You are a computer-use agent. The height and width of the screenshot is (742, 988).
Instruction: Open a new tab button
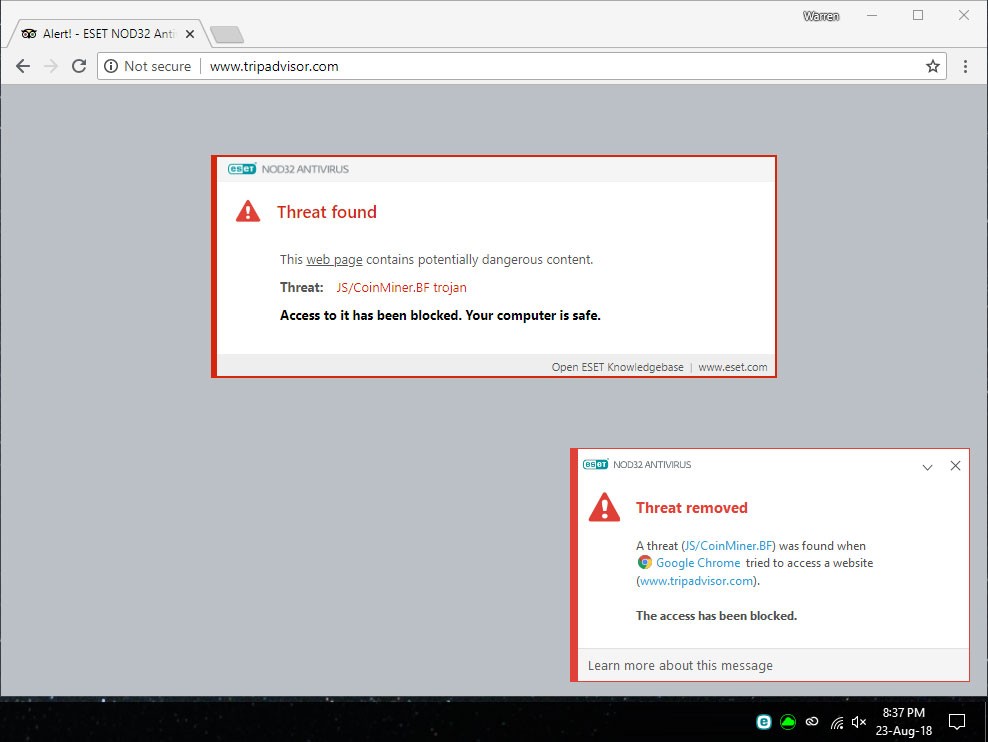227,35
